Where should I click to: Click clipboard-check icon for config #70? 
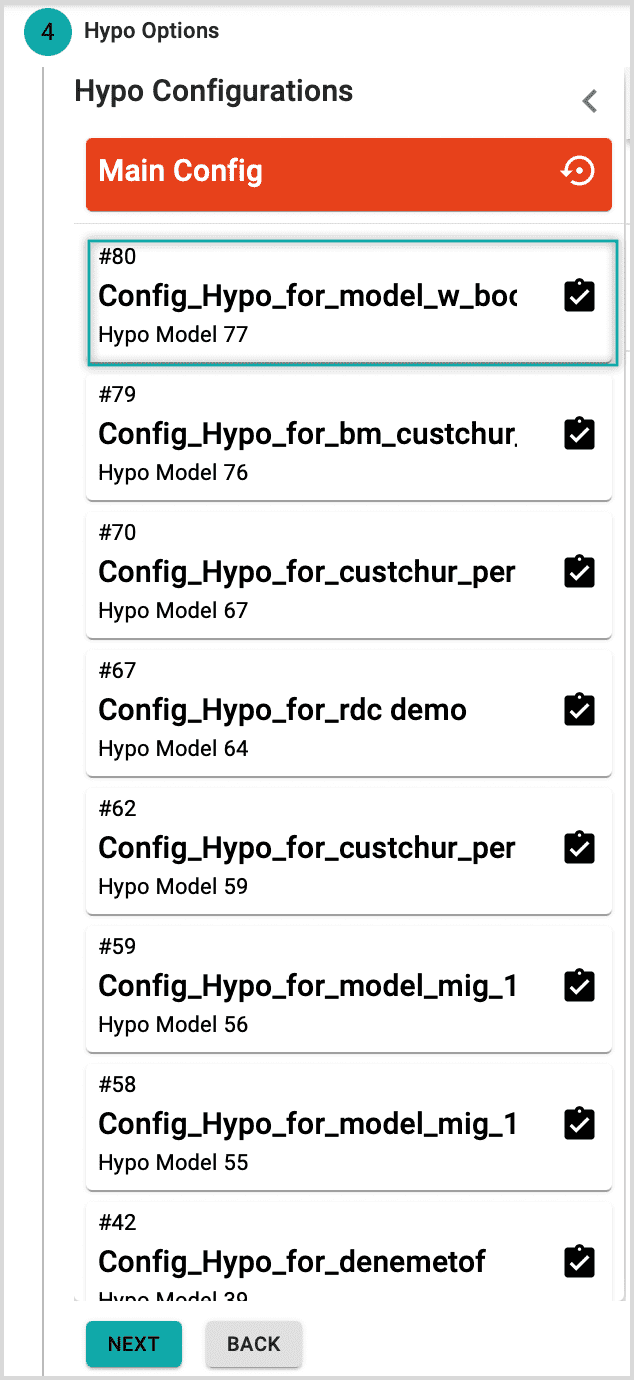[x=580, y=571]
